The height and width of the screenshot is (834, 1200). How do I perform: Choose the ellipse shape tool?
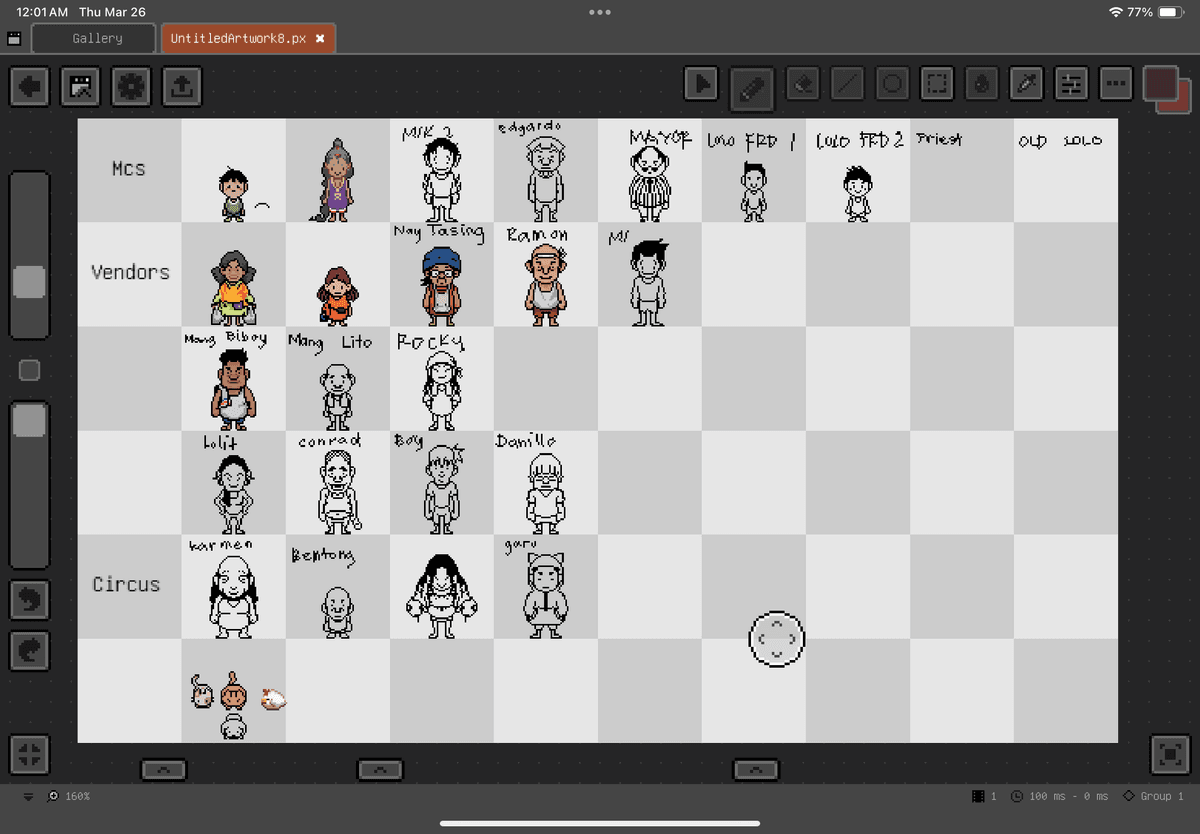[893, 86]
